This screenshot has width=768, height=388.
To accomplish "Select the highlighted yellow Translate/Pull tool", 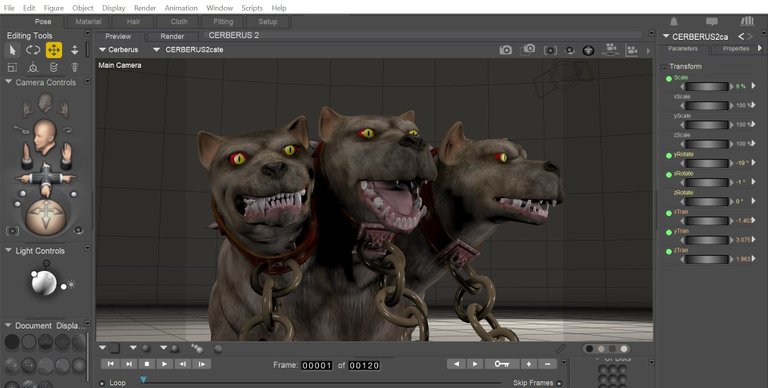I will point(54,50).
